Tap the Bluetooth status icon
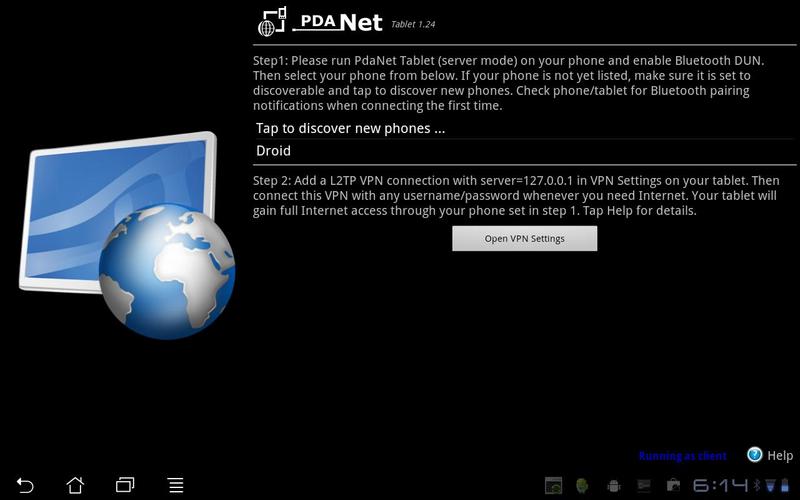This screenshot has width=800, height=500. click(x=757, y=485)
